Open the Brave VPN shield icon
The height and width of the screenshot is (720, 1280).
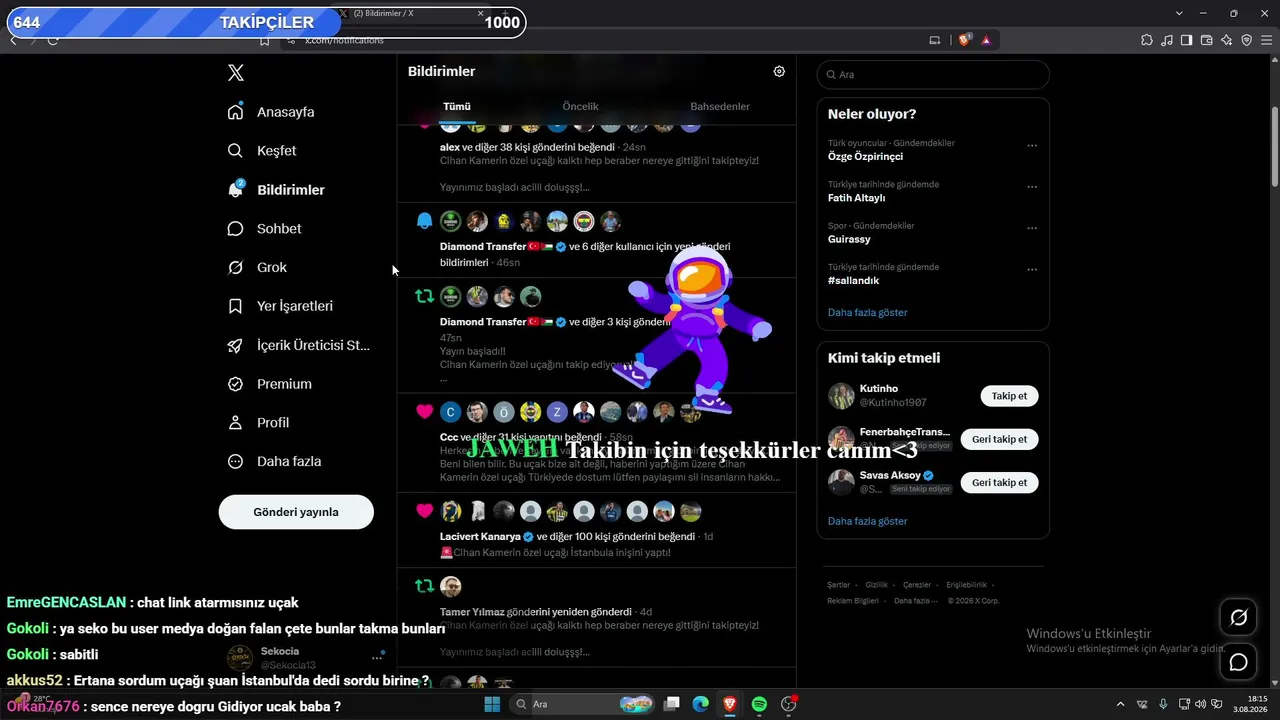(1247, 40)
